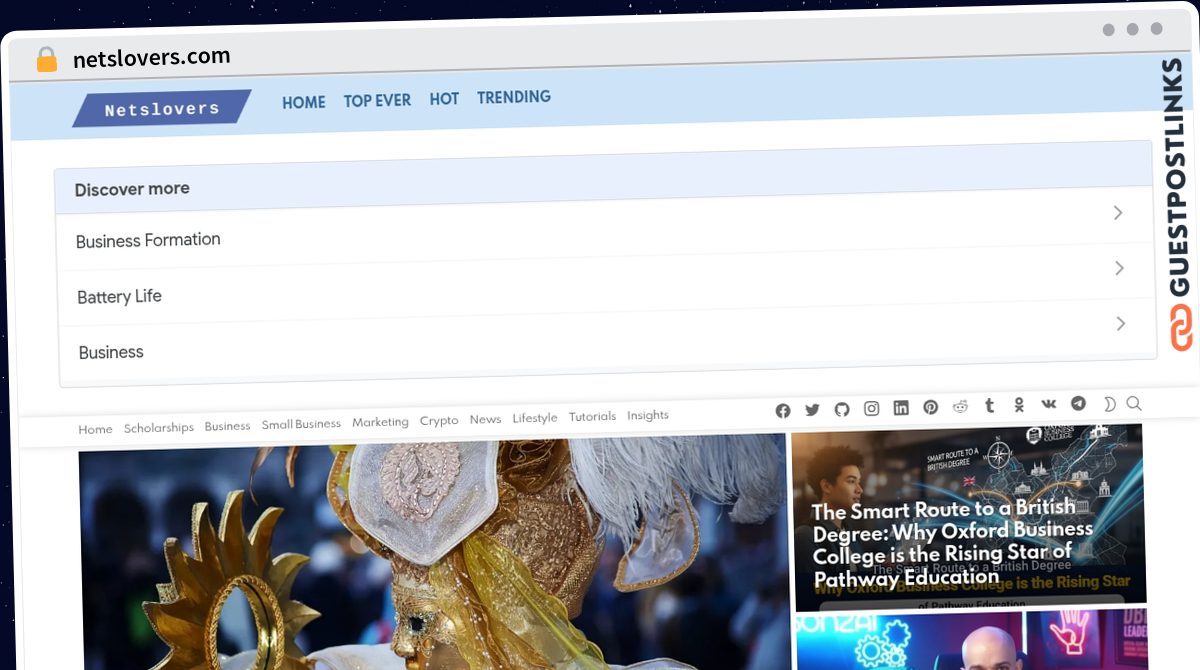Viewport: 1200px width, 670px height.
Task: Open the TRENDING menu item
Action: (514, 97)
